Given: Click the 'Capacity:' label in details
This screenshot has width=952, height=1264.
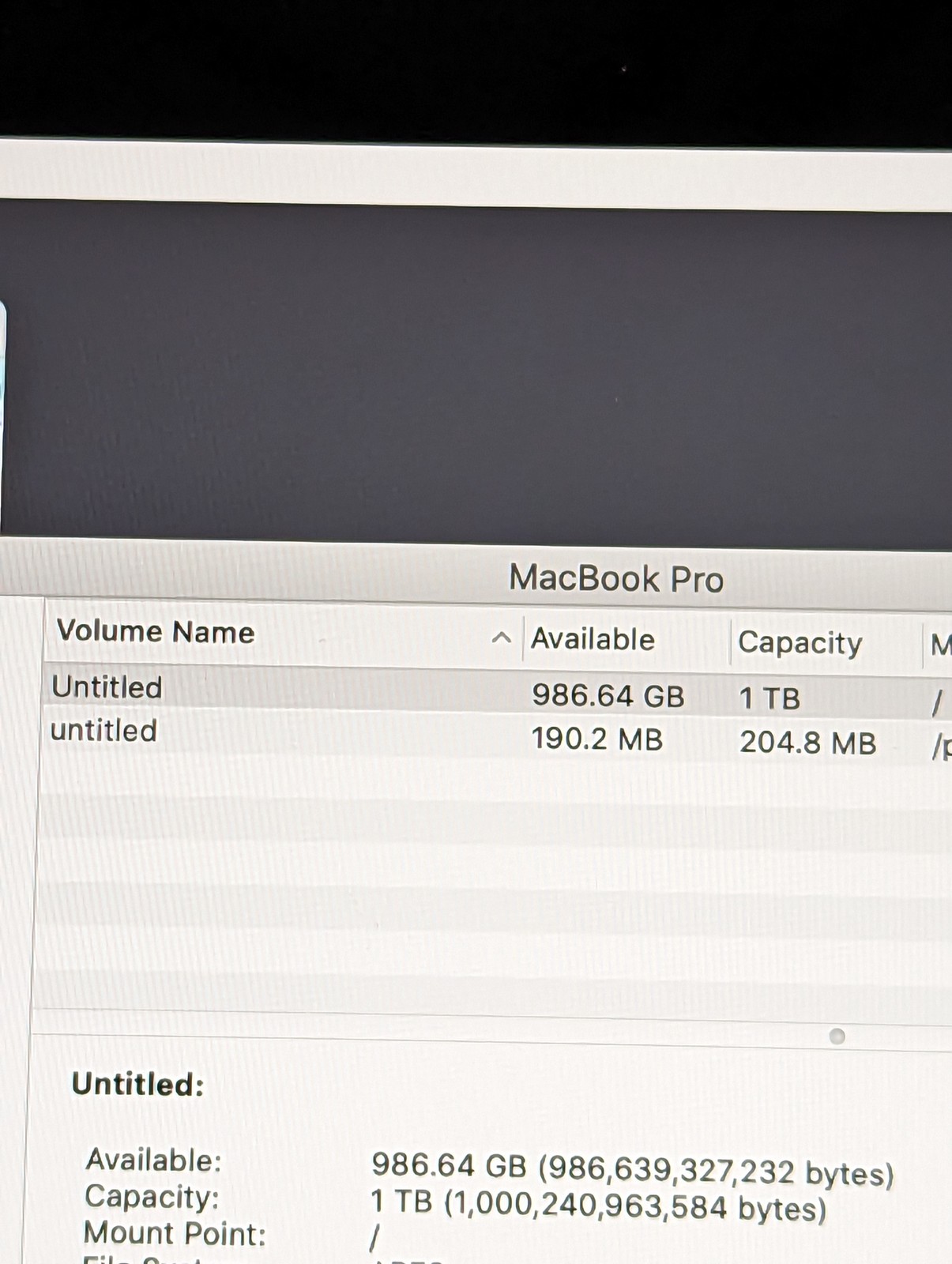Looking at the screenshot, I should pyautogui.click(x=152, y=1196).
